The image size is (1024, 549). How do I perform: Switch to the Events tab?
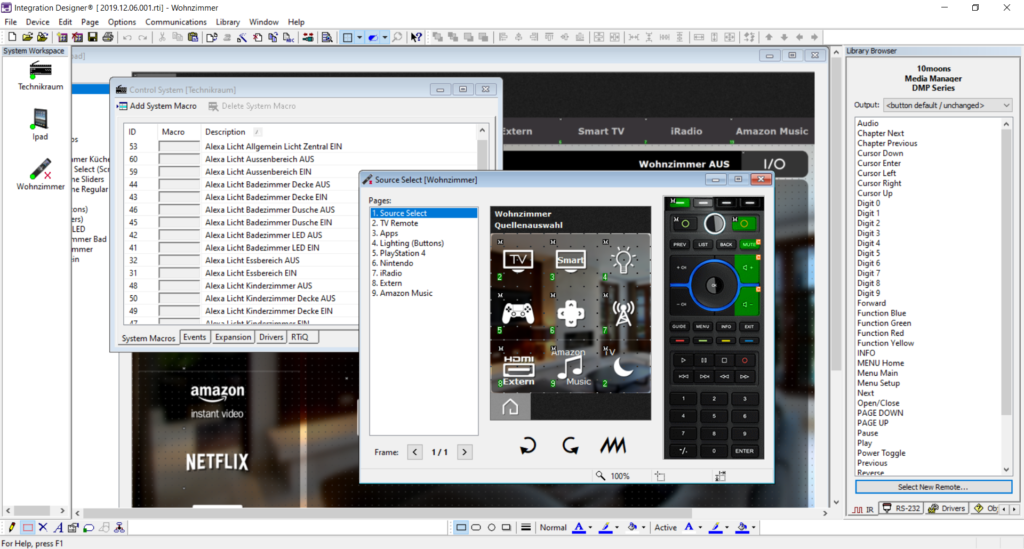click(195, 337)
